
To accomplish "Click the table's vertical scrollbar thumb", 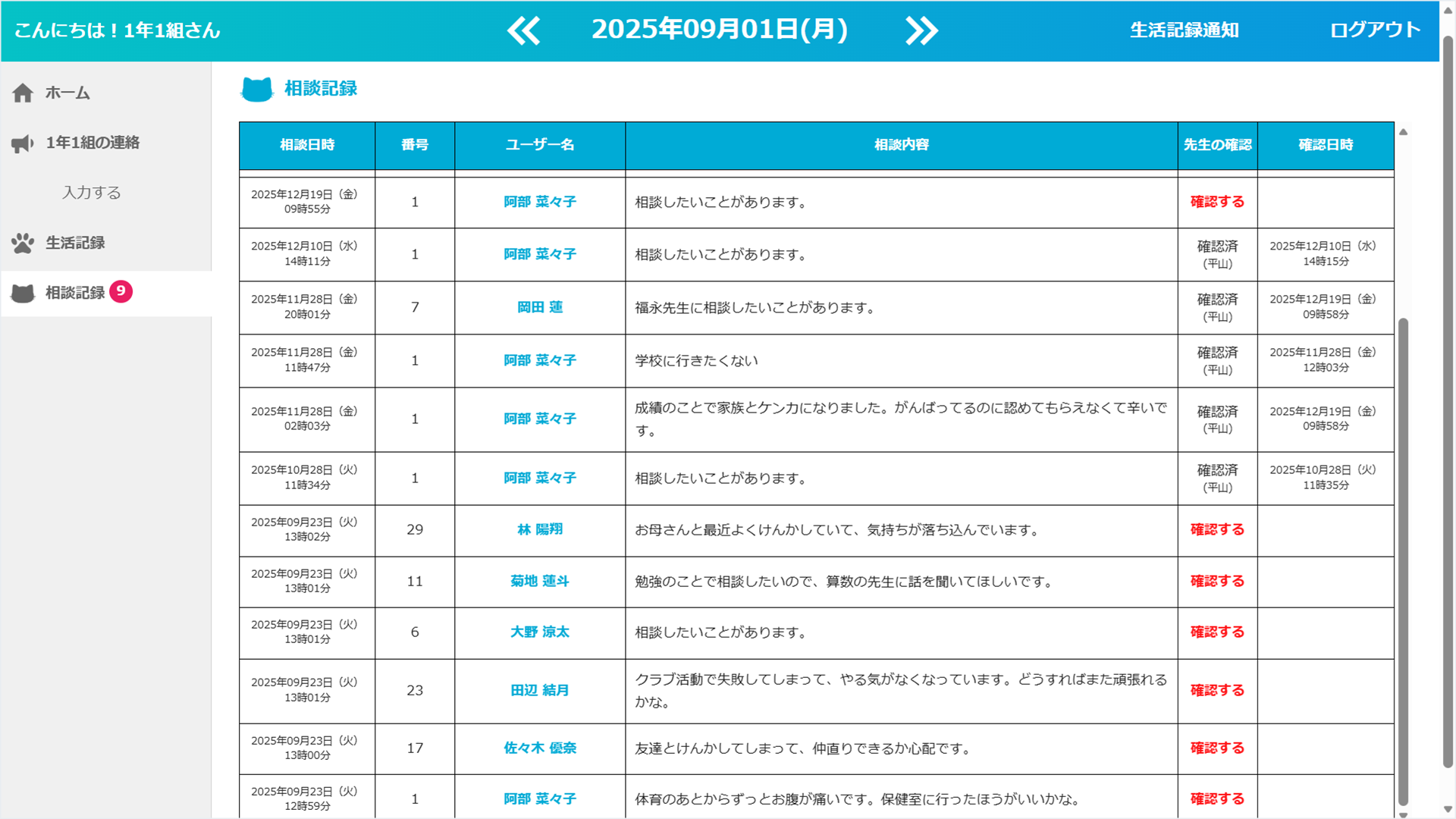I will pos(1403,561).
